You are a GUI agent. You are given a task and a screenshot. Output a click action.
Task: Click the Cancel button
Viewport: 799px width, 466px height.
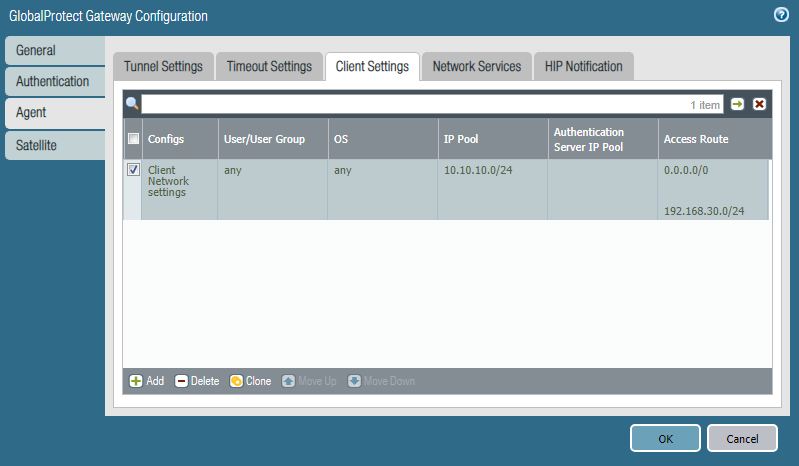pyautogui.click(x=742, y=438)
